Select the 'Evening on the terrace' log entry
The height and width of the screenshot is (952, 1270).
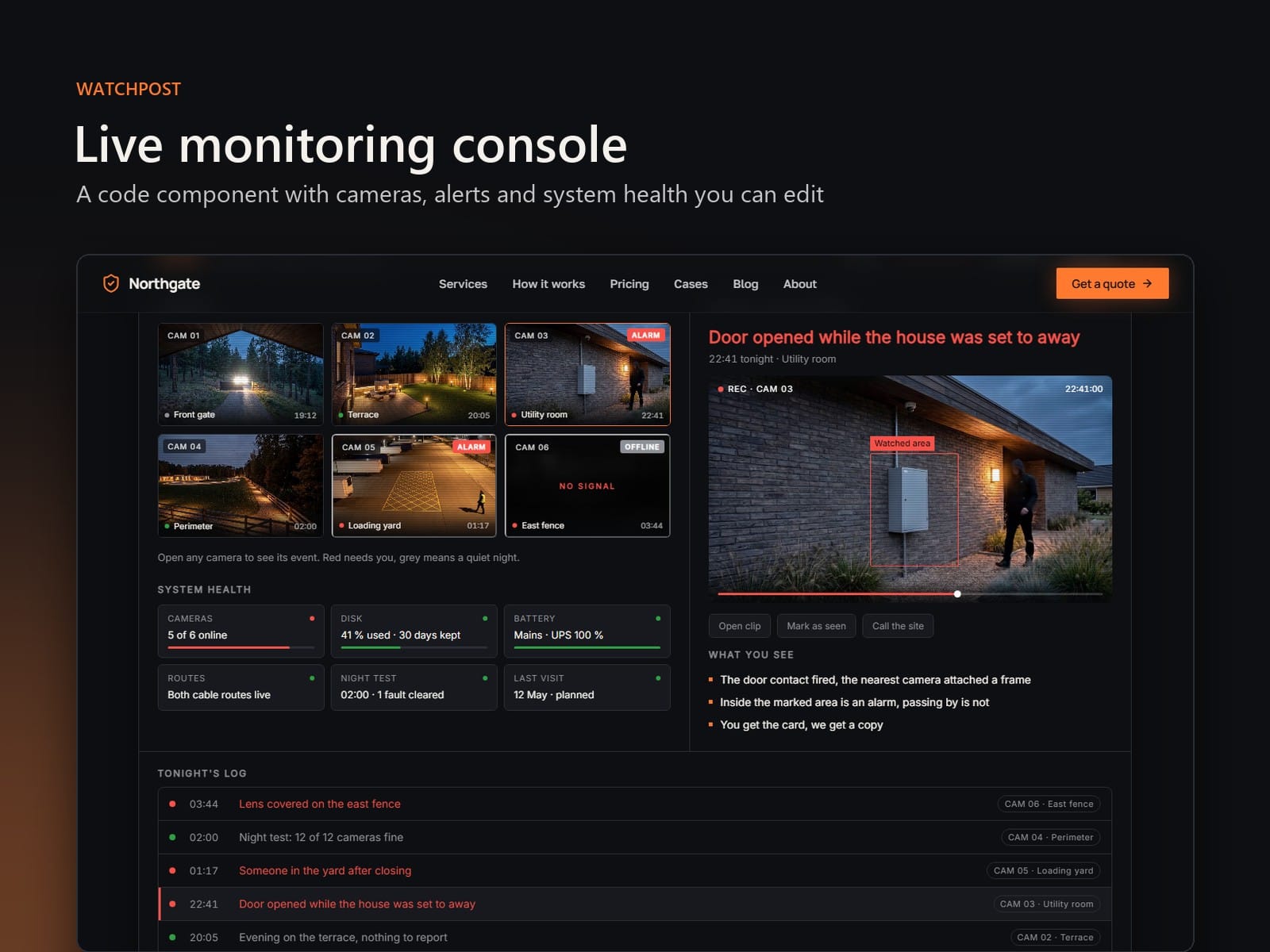click(x=635, y=937)
